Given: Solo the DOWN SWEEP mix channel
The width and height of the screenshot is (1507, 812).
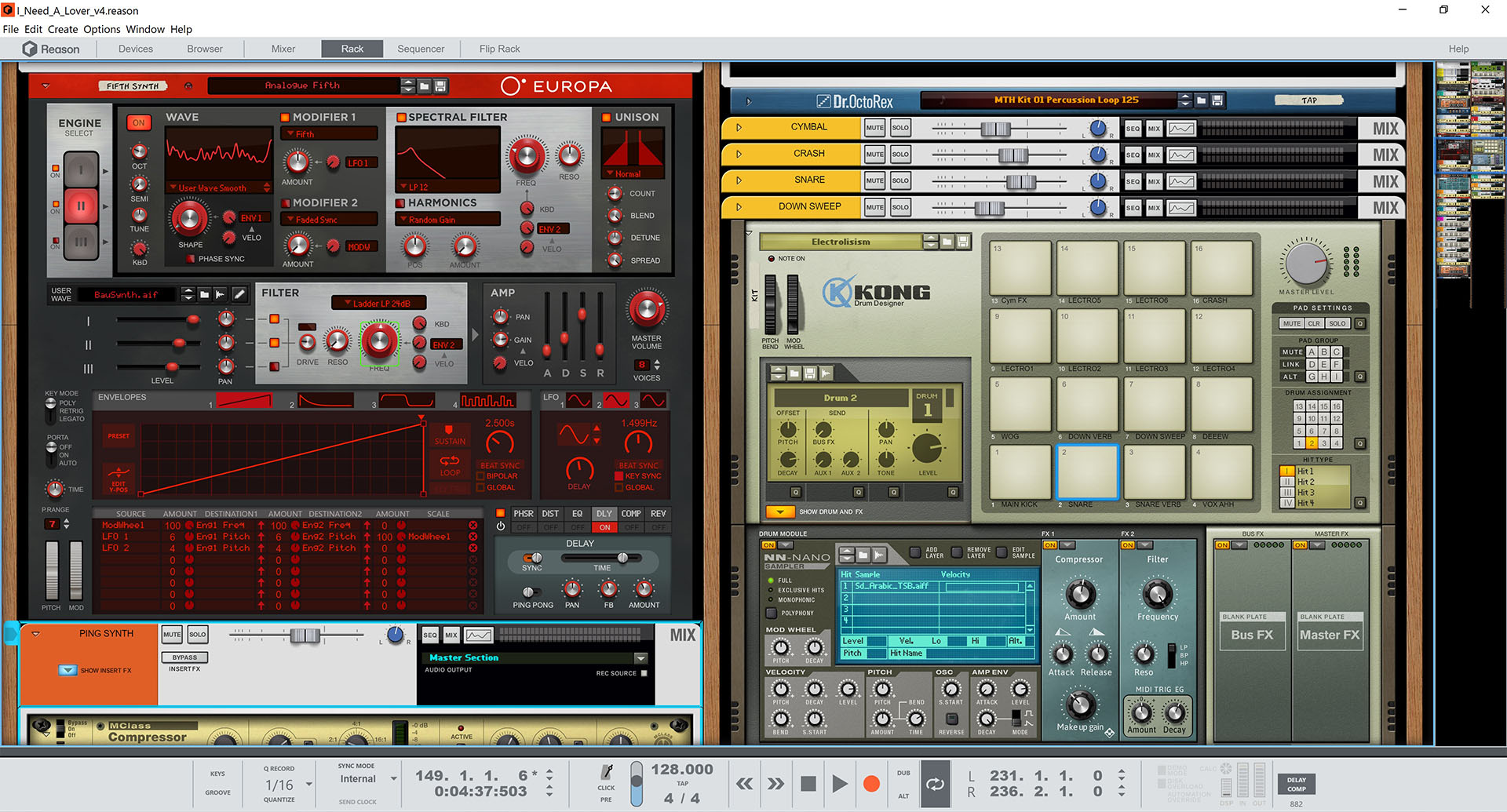Looking at the screenshot, I should pos(900,207).
